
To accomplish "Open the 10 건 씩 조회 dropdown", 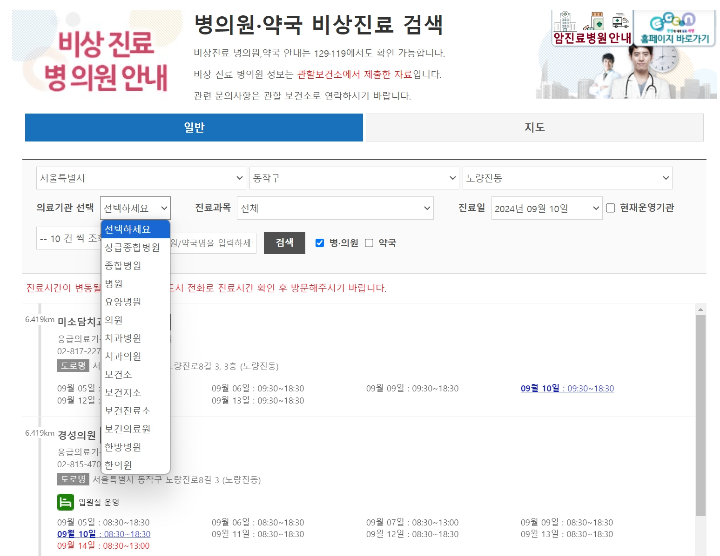I will pos(68,238).
